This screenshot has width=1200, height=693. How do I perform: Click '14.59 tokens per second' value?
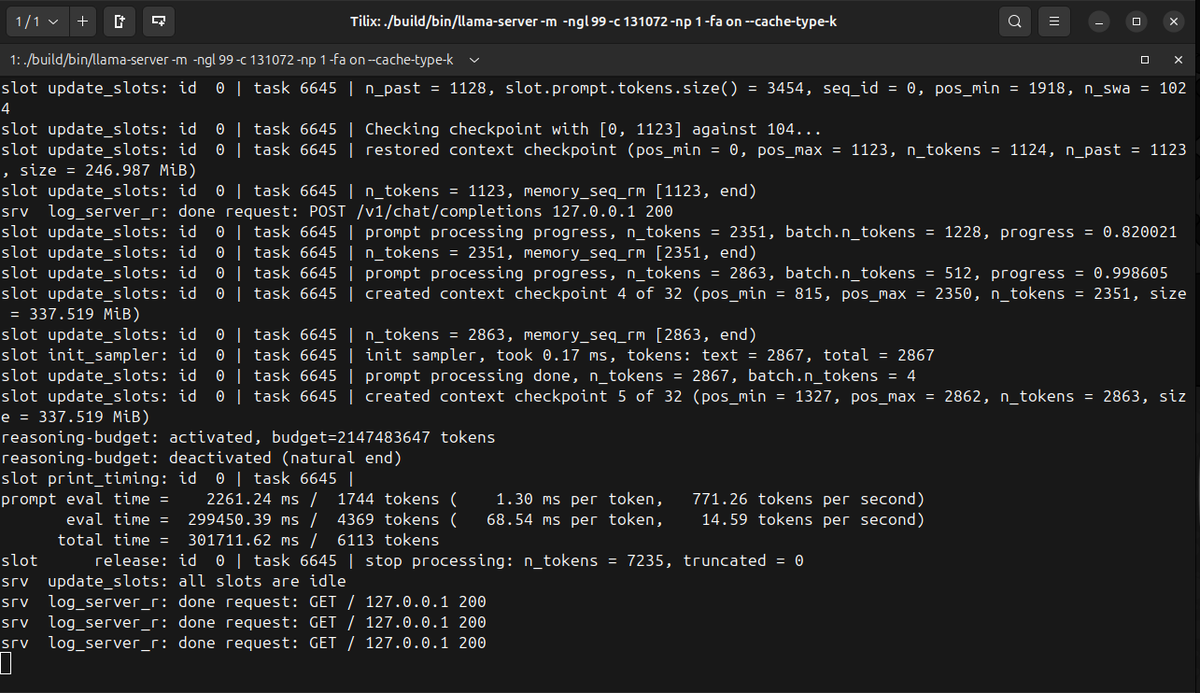coord(809,519)
